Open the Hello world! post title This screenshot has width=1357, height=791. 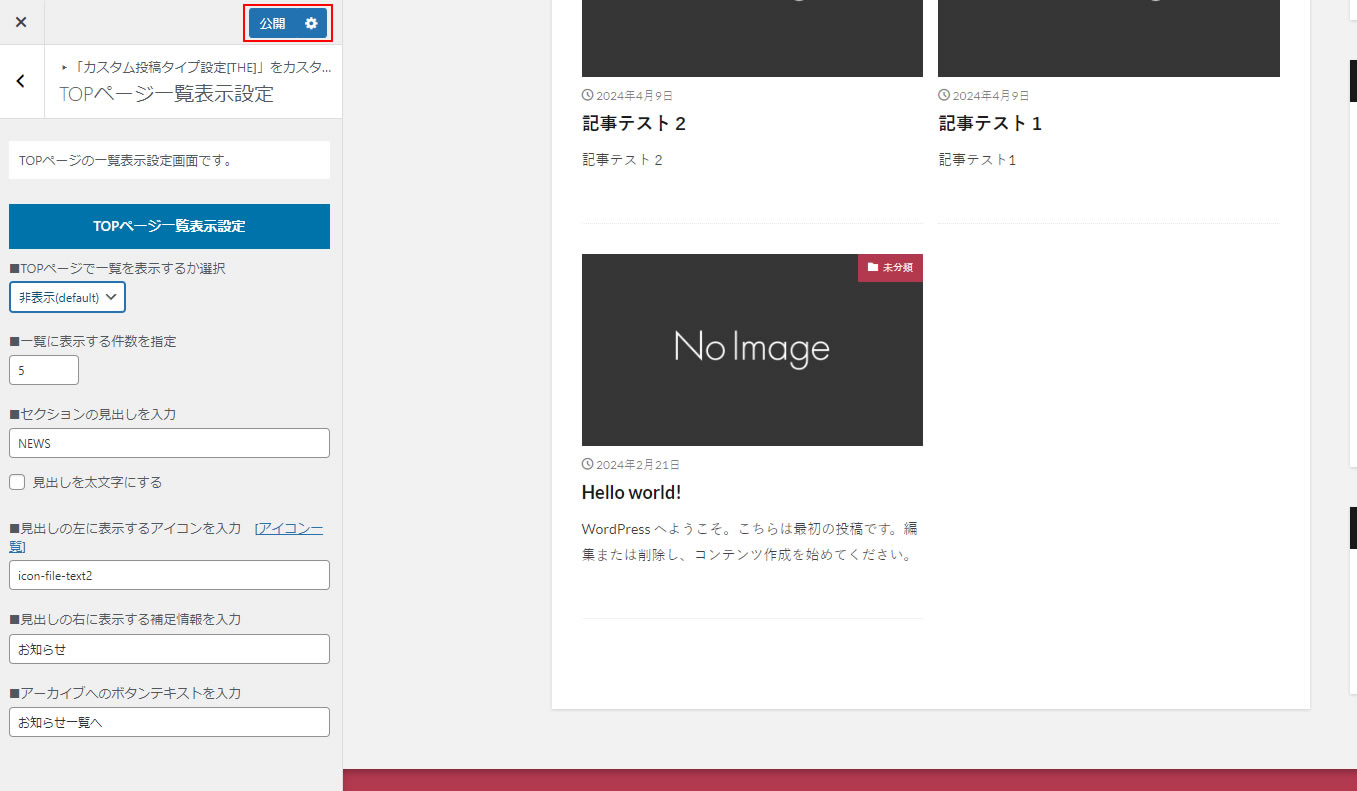[631, 492]
